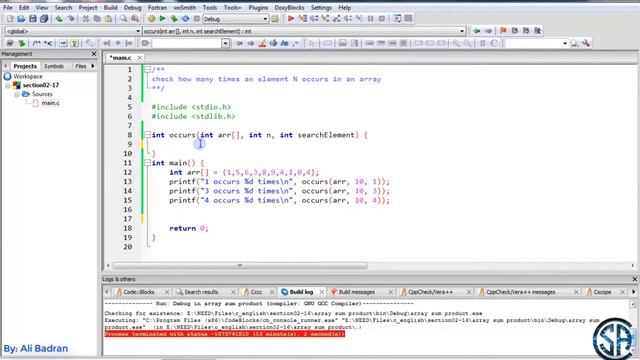Close the Management panel
The image size is (640, 360).
(x=94, y=54)
